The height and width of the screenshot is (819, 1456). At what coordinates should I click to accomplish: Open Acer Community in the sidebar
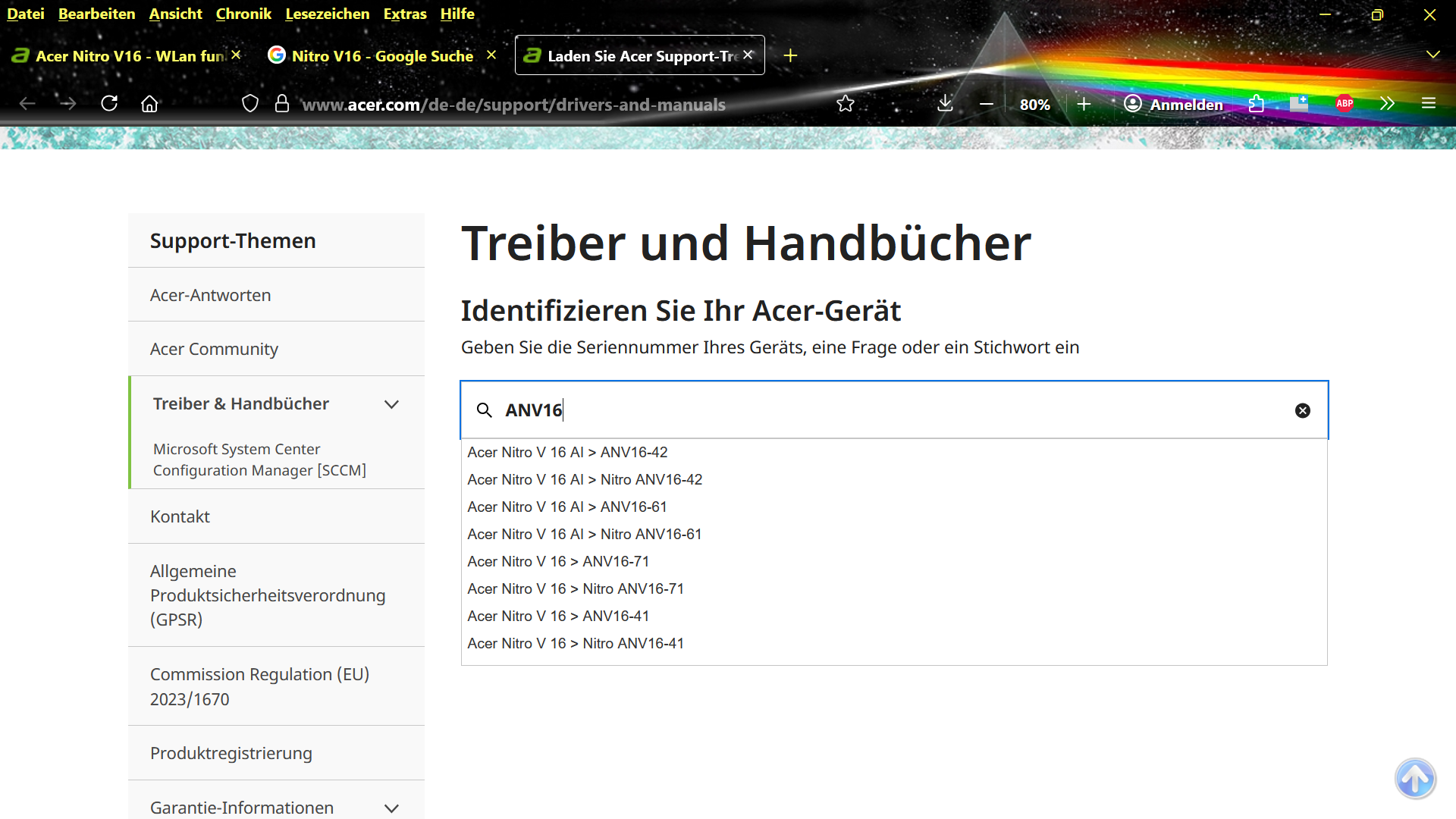pyautogui.click(x=276, y=349)
